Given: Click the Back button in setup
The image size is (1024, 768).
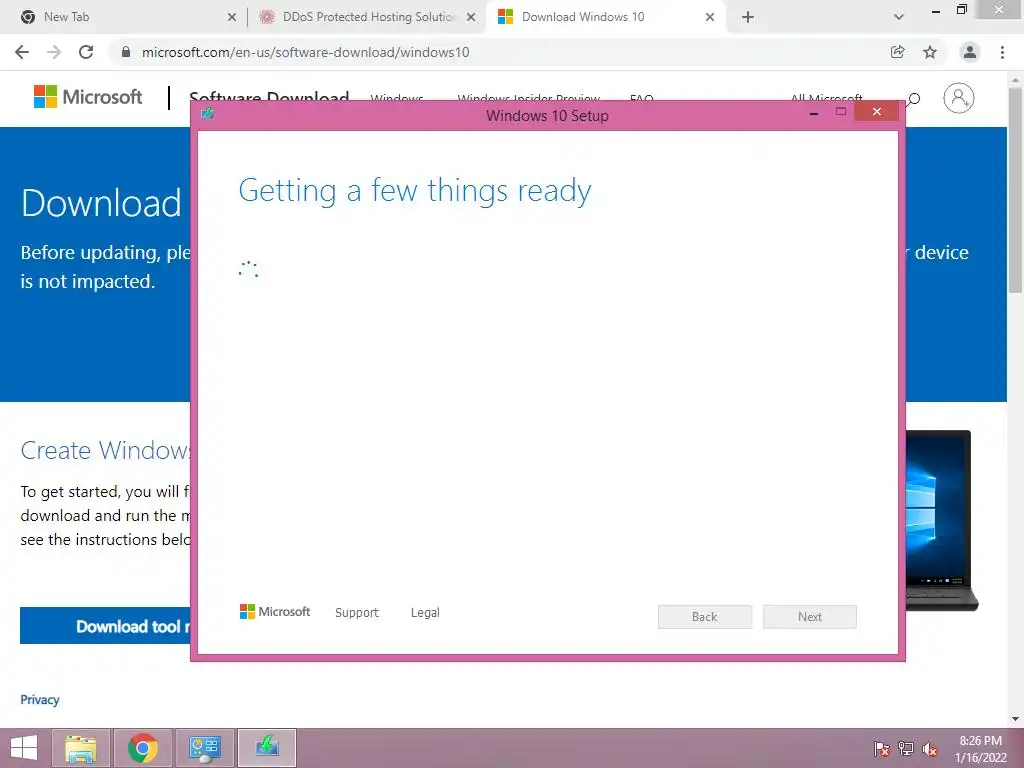Looking at the screenshot, I should tap(705, 616).
